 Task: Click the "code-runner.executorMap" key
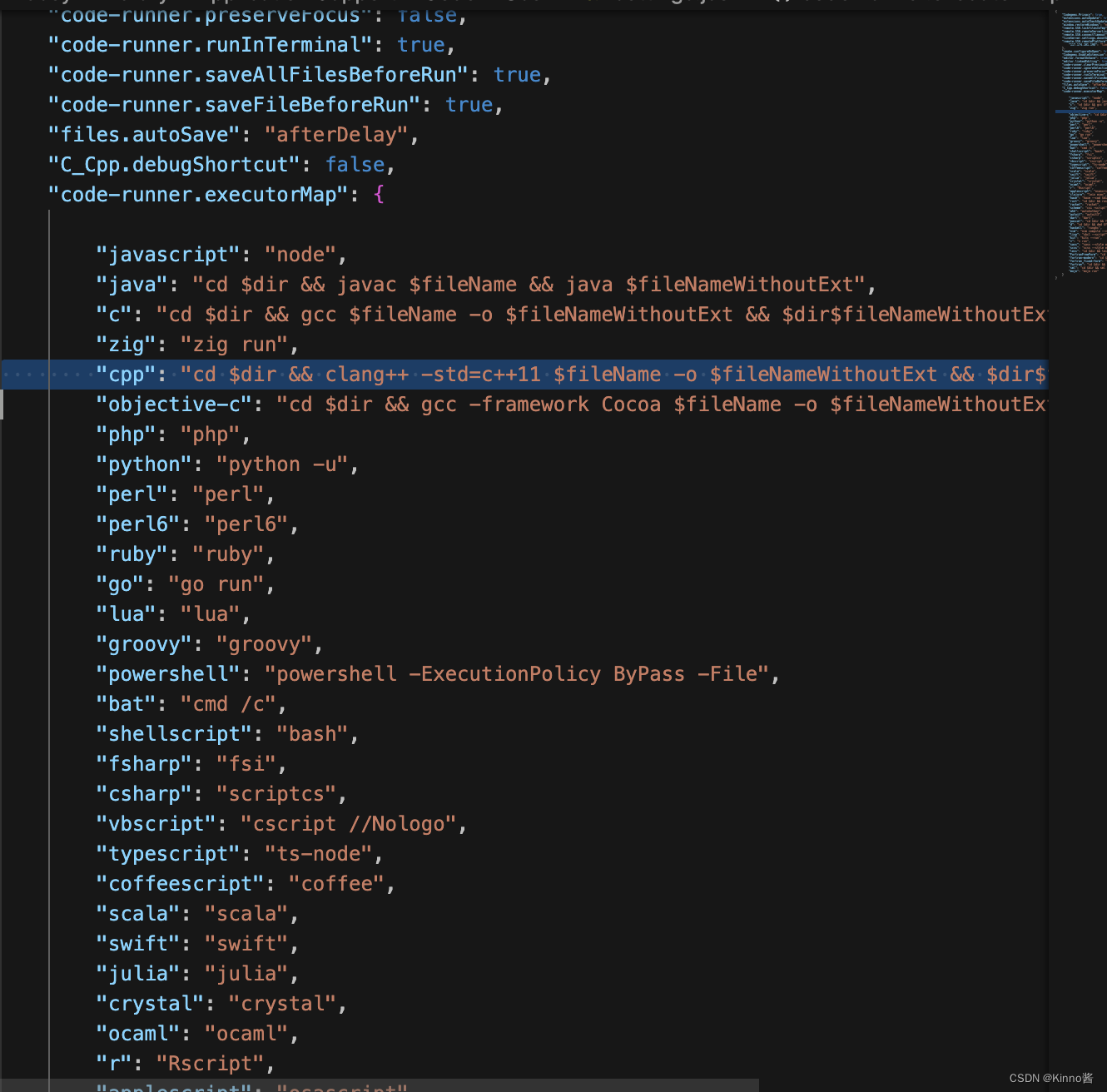198,195
